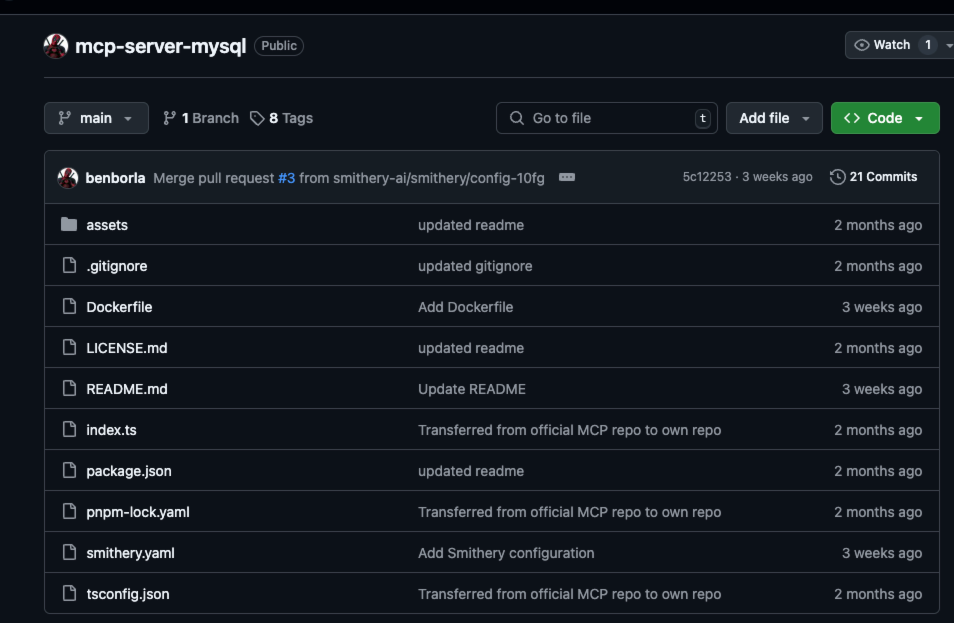The image size is (954, 623).
Task: Open the package.json file
Action: 129,471
